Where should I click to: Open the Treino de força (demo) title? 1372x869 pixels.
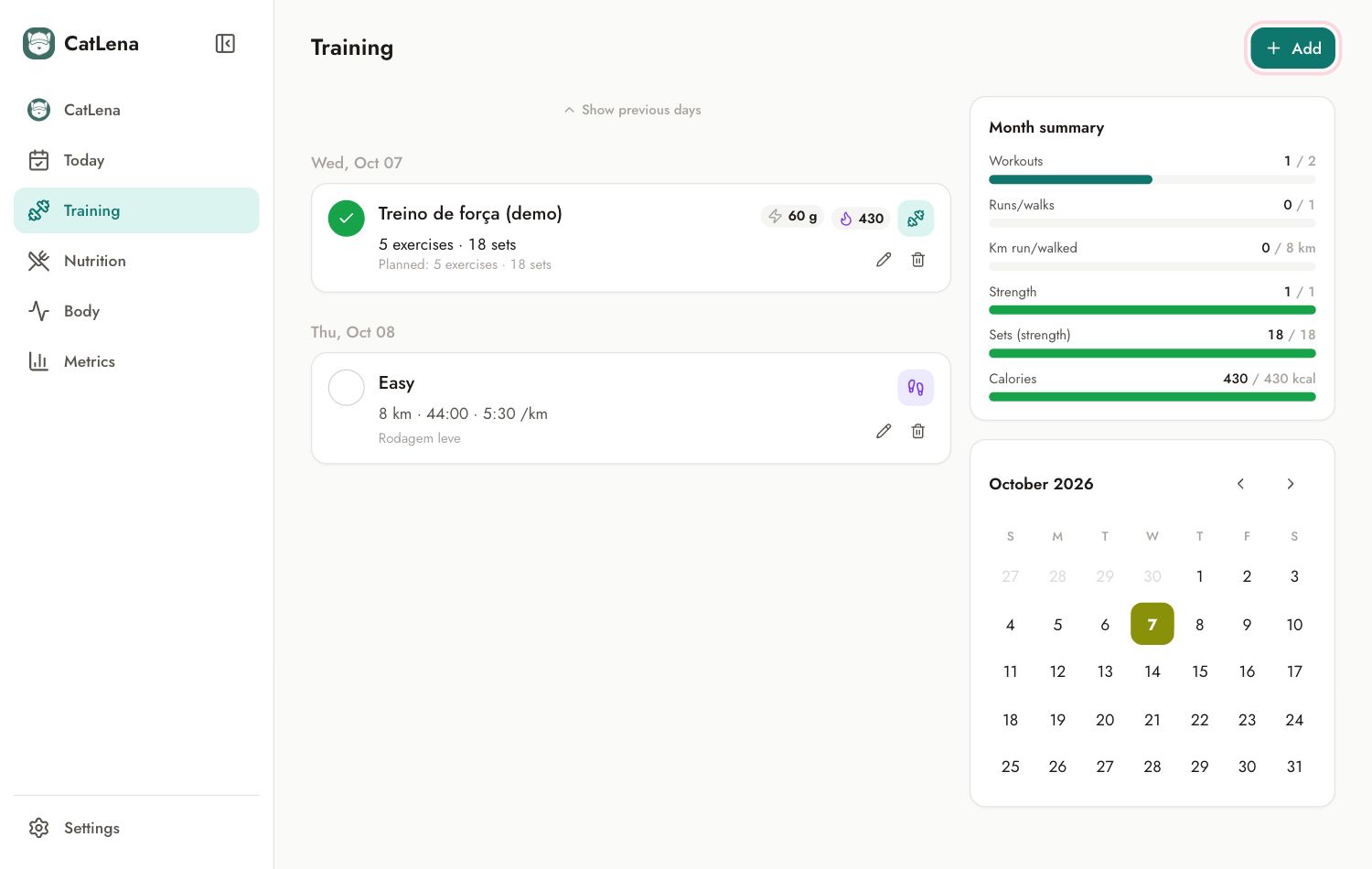pos(470,213)
